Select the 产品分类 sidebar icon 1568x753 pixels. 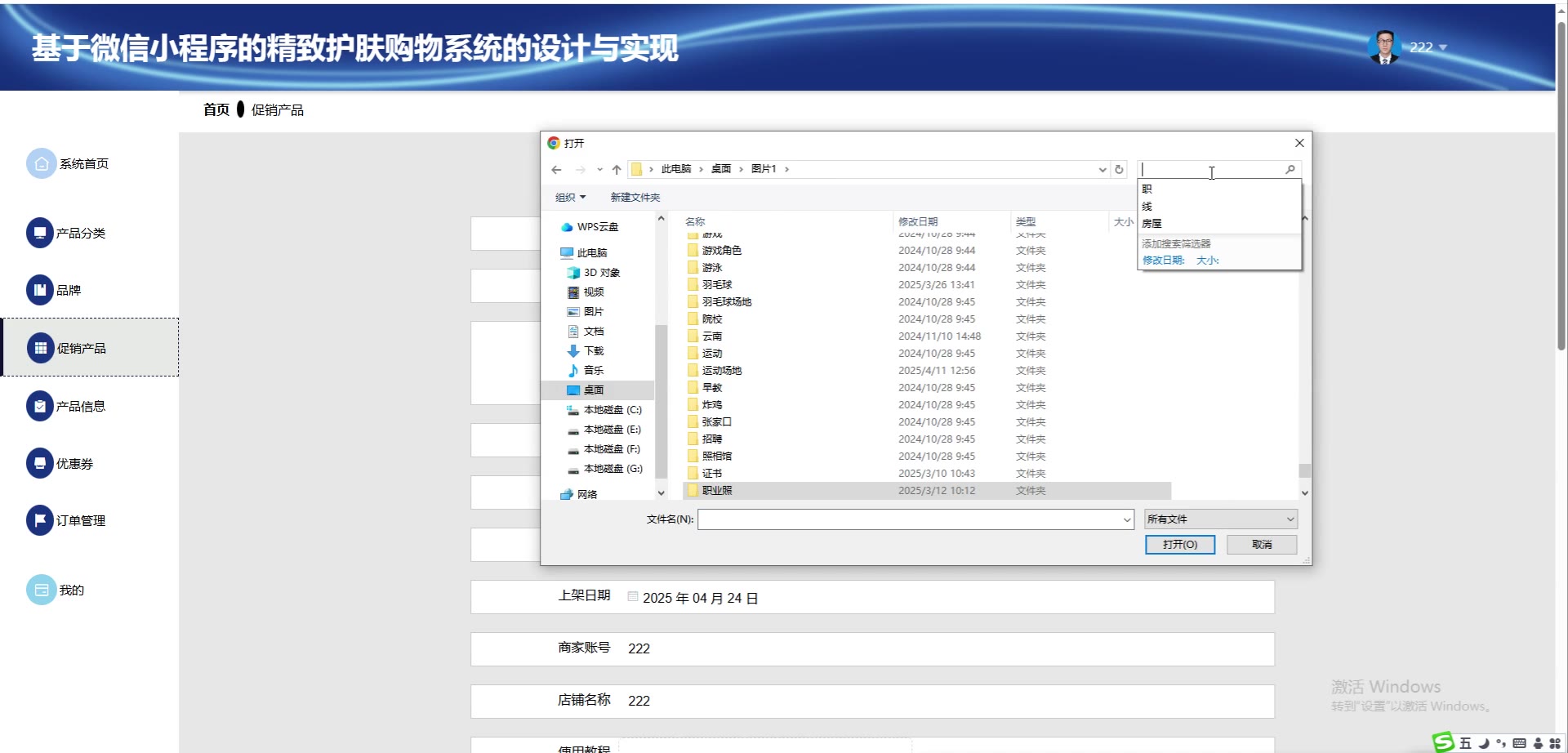coord(40,233)
